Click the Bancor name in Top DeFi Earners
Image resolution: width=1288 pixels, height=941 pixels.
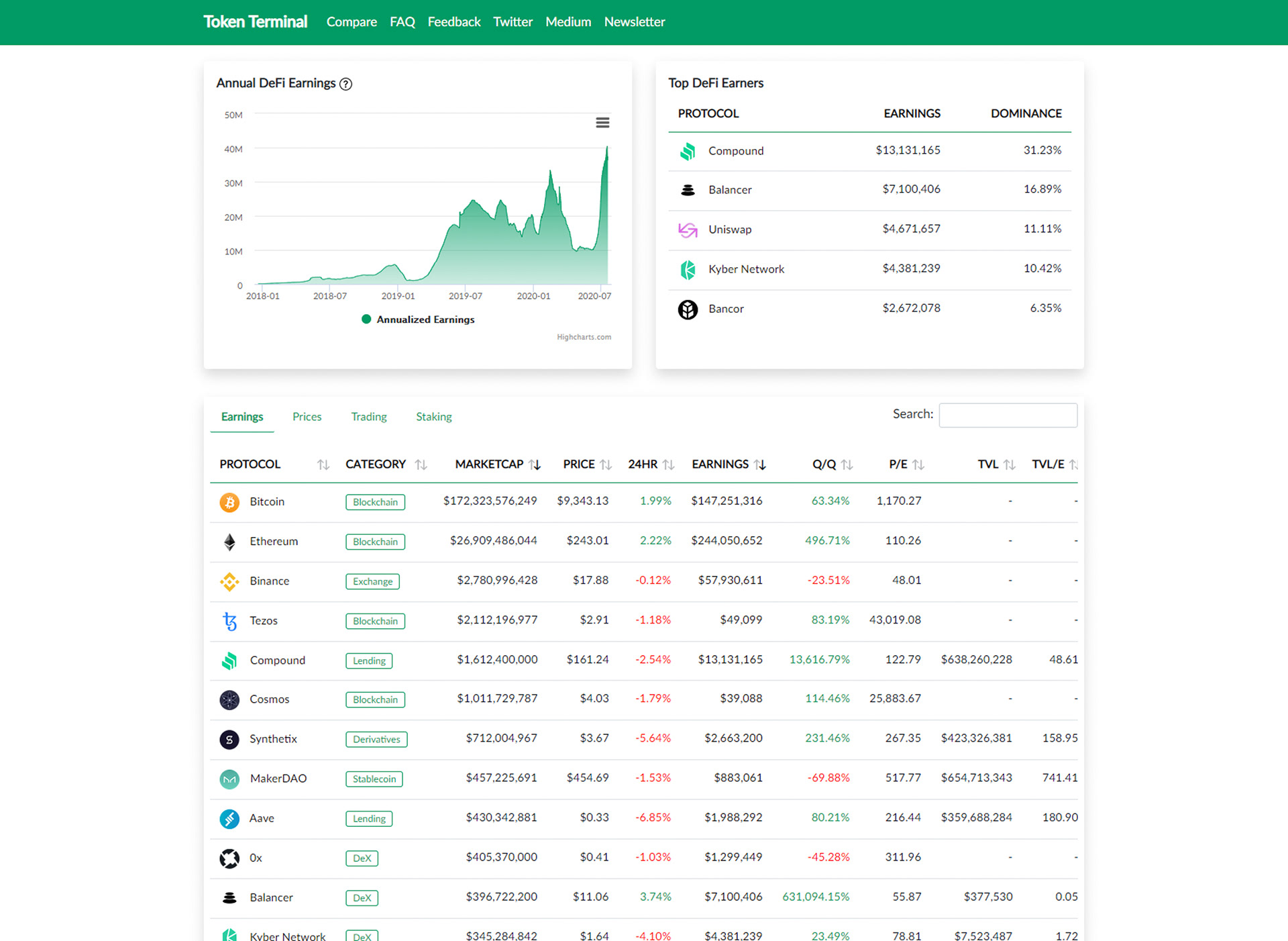[x=726, y=309]
